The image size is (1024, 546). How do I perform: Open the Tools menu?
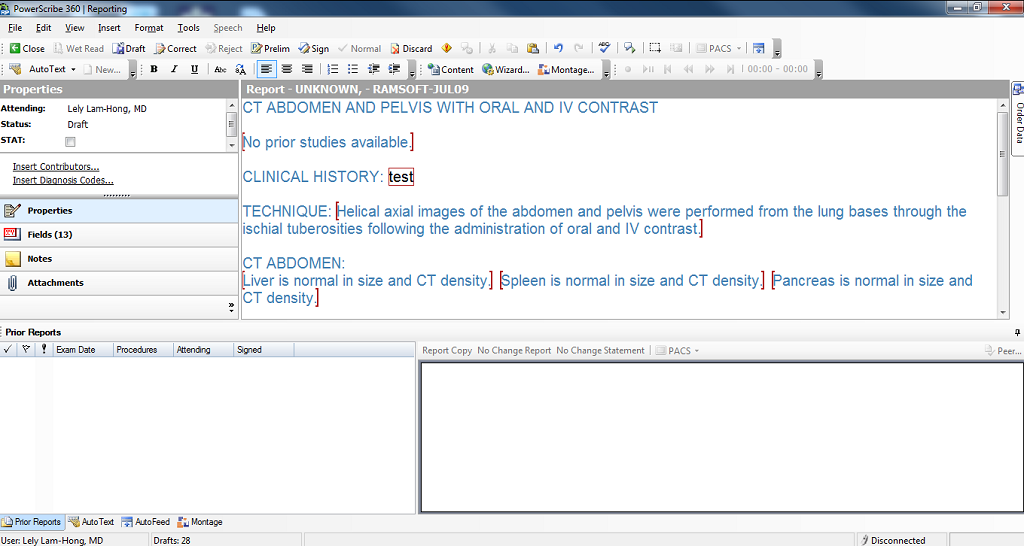click(x=188, y=28)
